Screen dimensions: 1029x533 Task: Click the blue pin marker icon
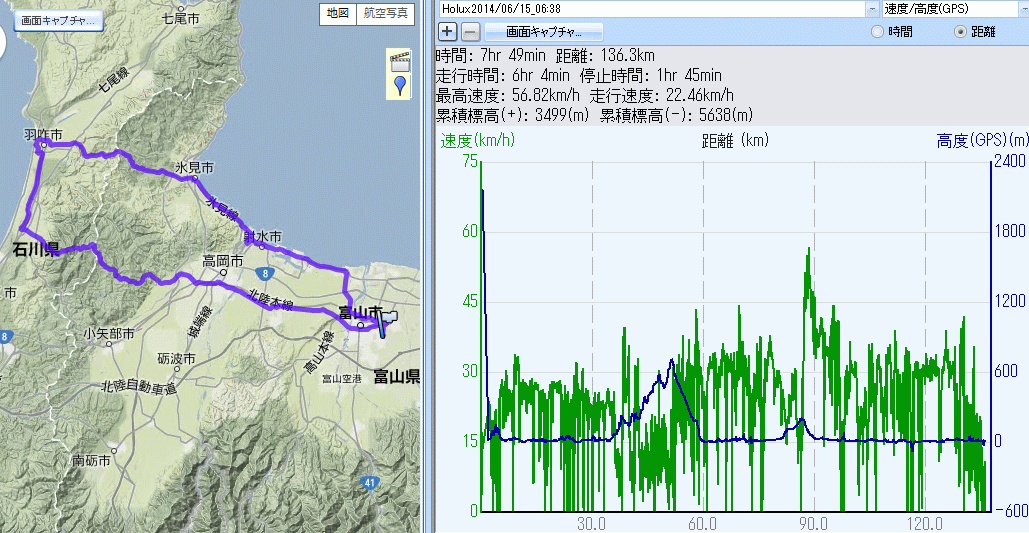click(x=400, y=86)
